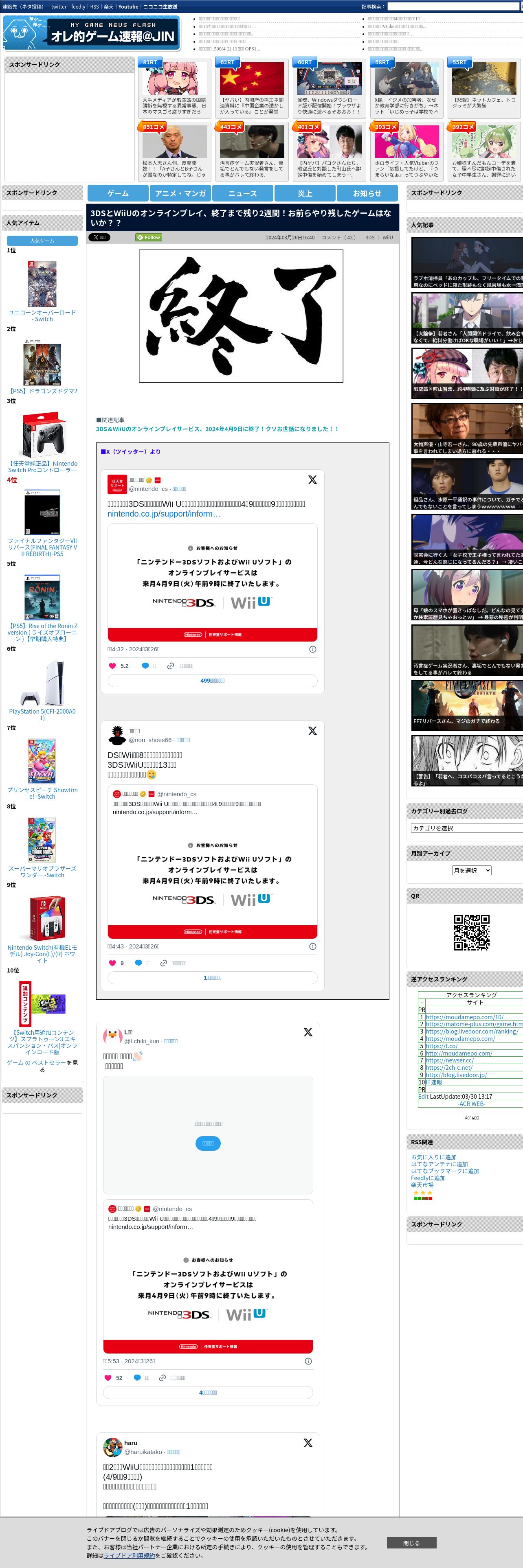Open info icon on 4:32 tweet
Viewport: 523px width, 1568px height.
click(313, 649)
